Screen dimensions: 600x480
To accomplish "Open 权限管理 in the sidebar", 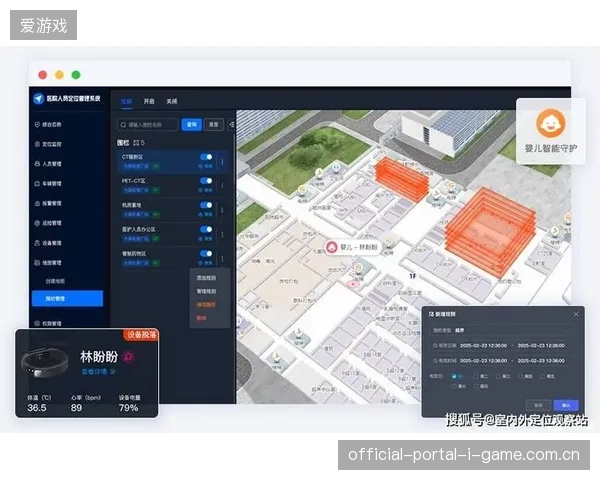I will coord(48,323).
